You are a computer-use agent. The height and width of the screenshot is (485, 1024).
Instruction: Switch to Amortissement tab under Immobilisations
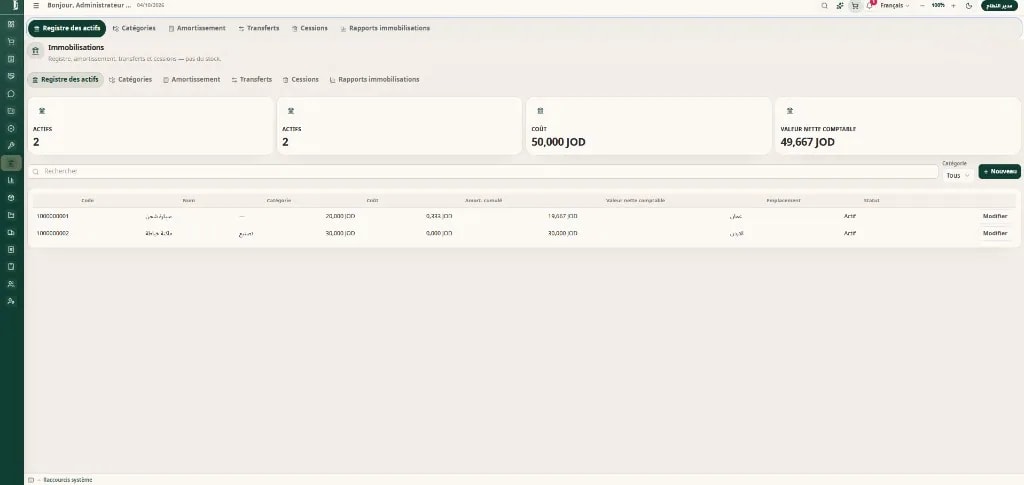(191, 80)
